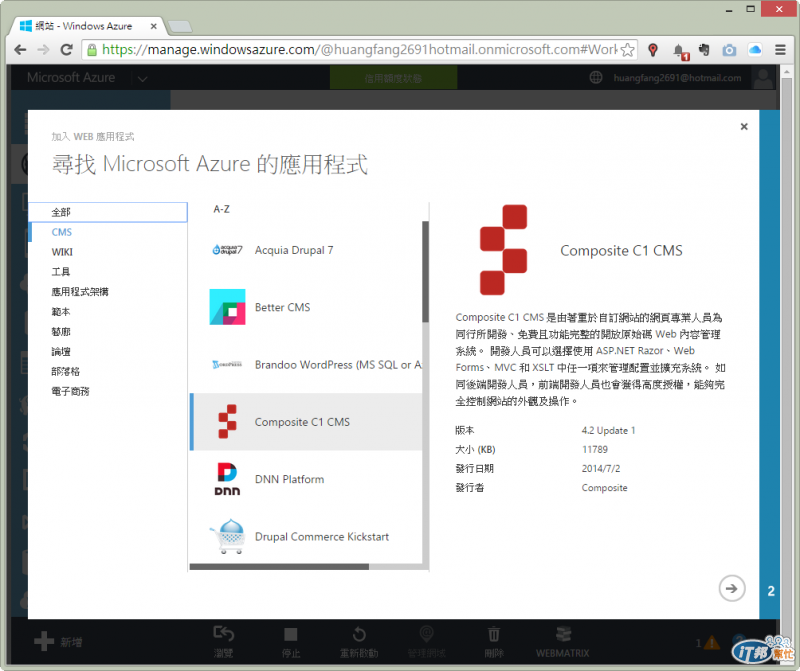Viewport: 800px width, 671px height.
Task: Open the huangfang2691@hotmail.com account menu
Action: (x=677, y=78)
